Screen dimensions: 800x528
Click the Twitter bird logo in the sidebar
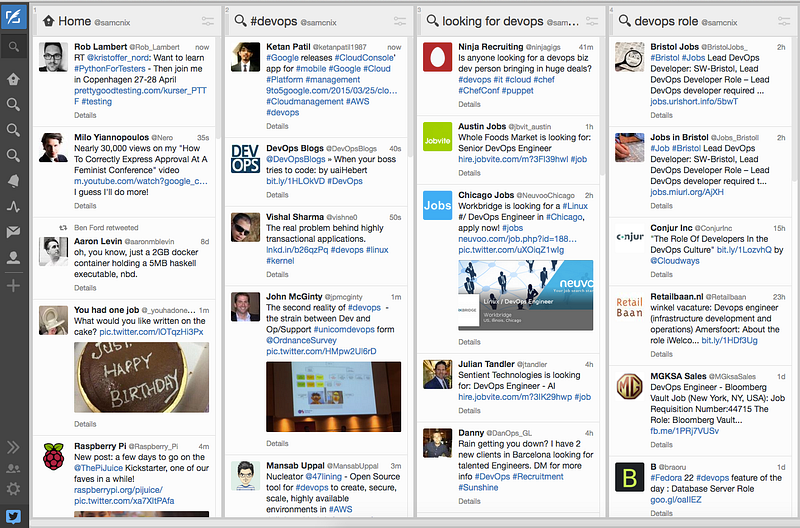pyautogui.click(x=13, y=517)
